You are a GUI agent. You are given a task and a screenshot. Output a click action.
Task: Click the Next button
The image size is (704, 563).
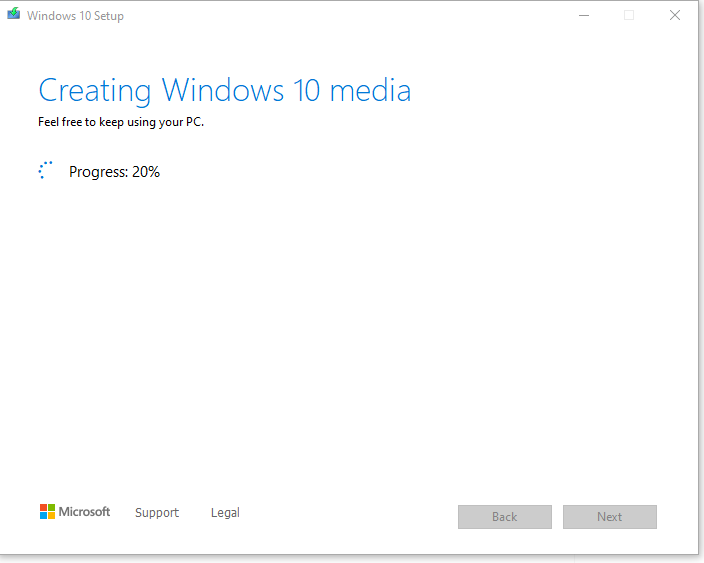point(610,517)
